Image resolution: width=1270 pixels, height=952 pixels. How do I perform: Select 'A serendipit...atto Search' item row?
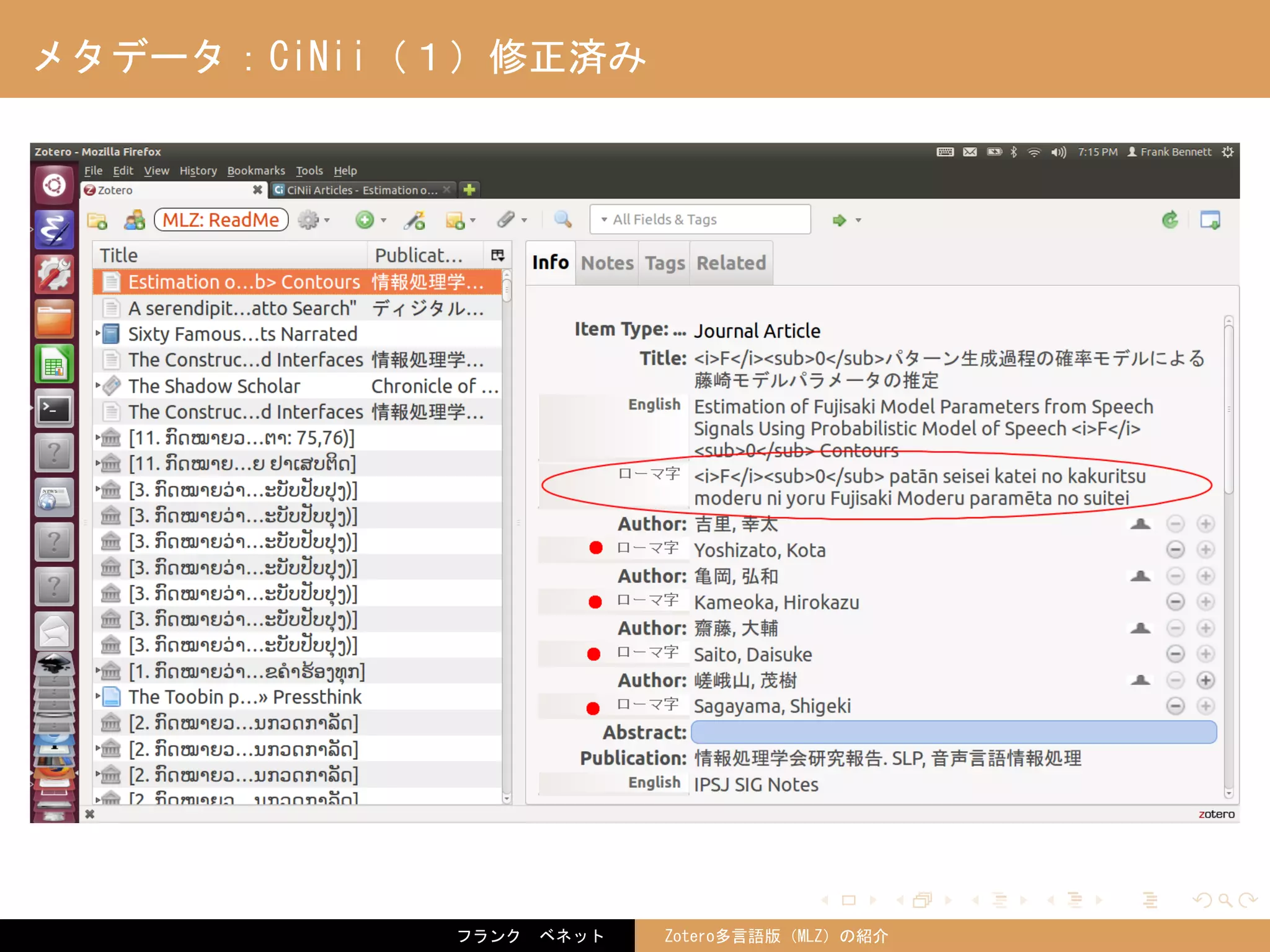(x=298, y=308)
